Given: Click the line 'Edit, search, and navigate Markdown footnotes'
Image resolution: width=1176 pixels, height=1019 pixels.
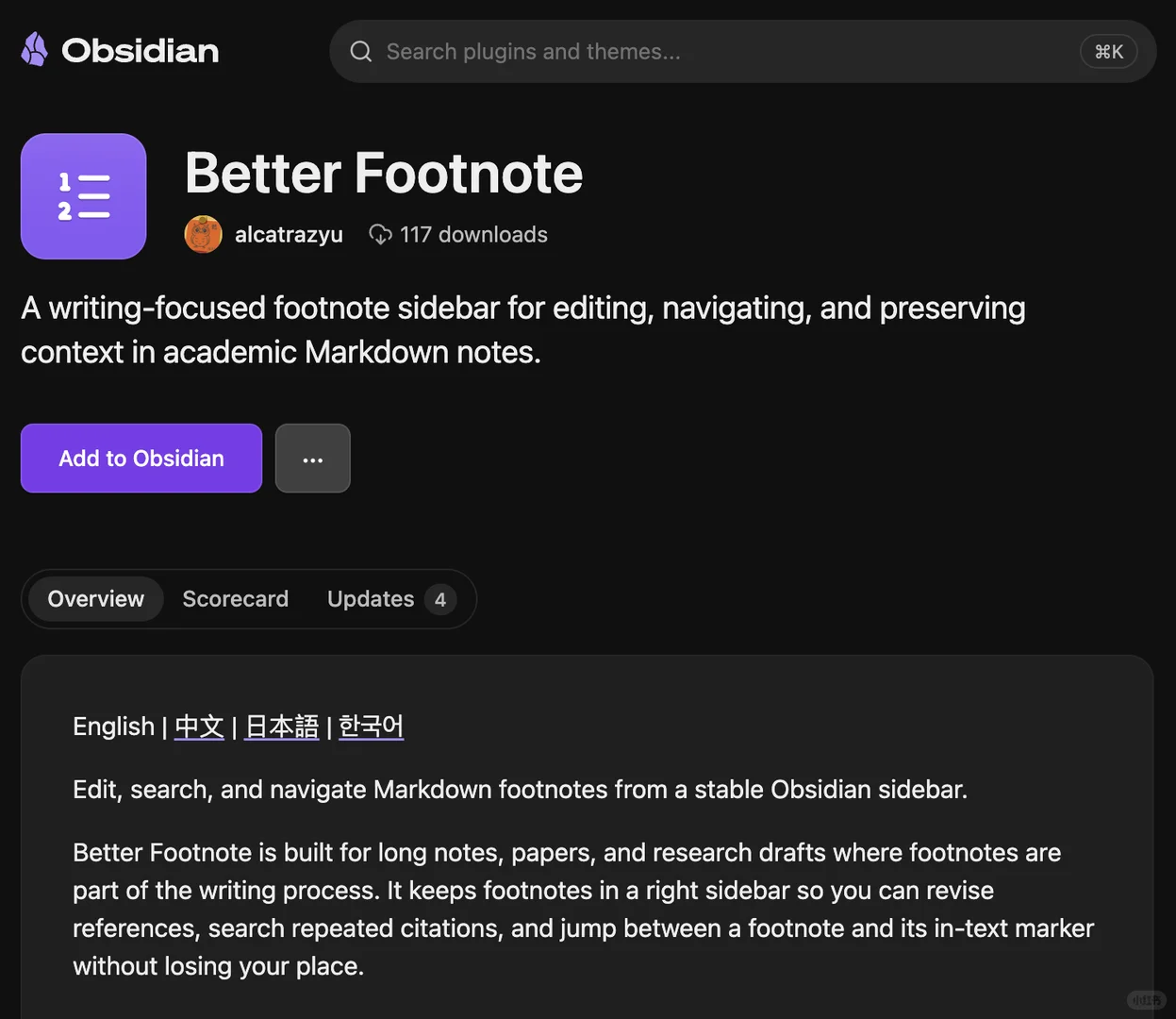Looking at the screenshot, I should click(x=521, y=790).
